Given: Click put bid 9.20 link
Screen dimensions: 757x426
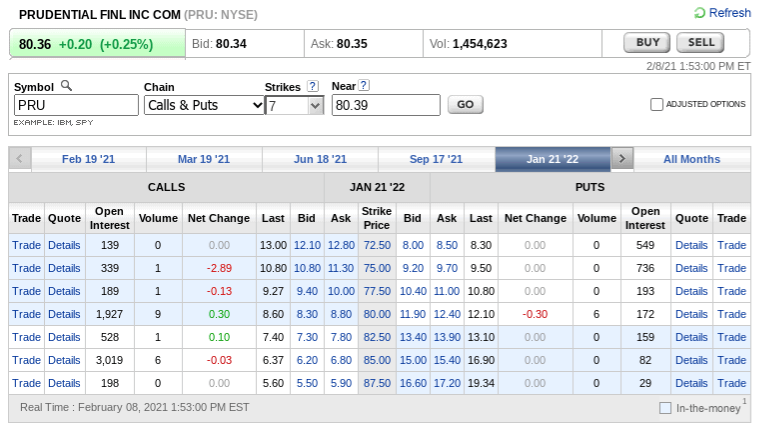Looking at the screenshot, I should [x=413, y=268].
